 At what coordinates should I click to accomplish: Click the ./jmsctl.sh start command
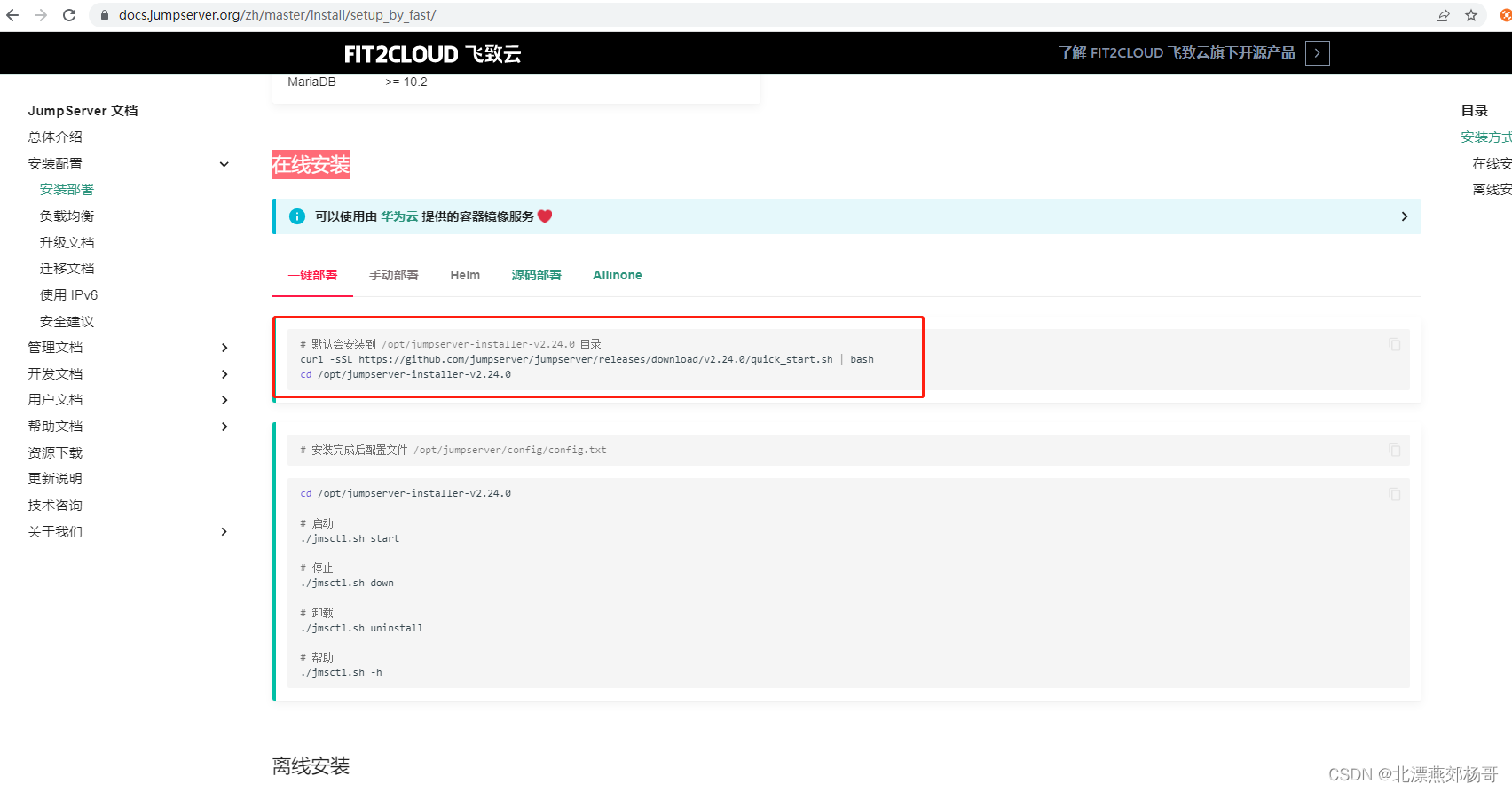point(350,538)
